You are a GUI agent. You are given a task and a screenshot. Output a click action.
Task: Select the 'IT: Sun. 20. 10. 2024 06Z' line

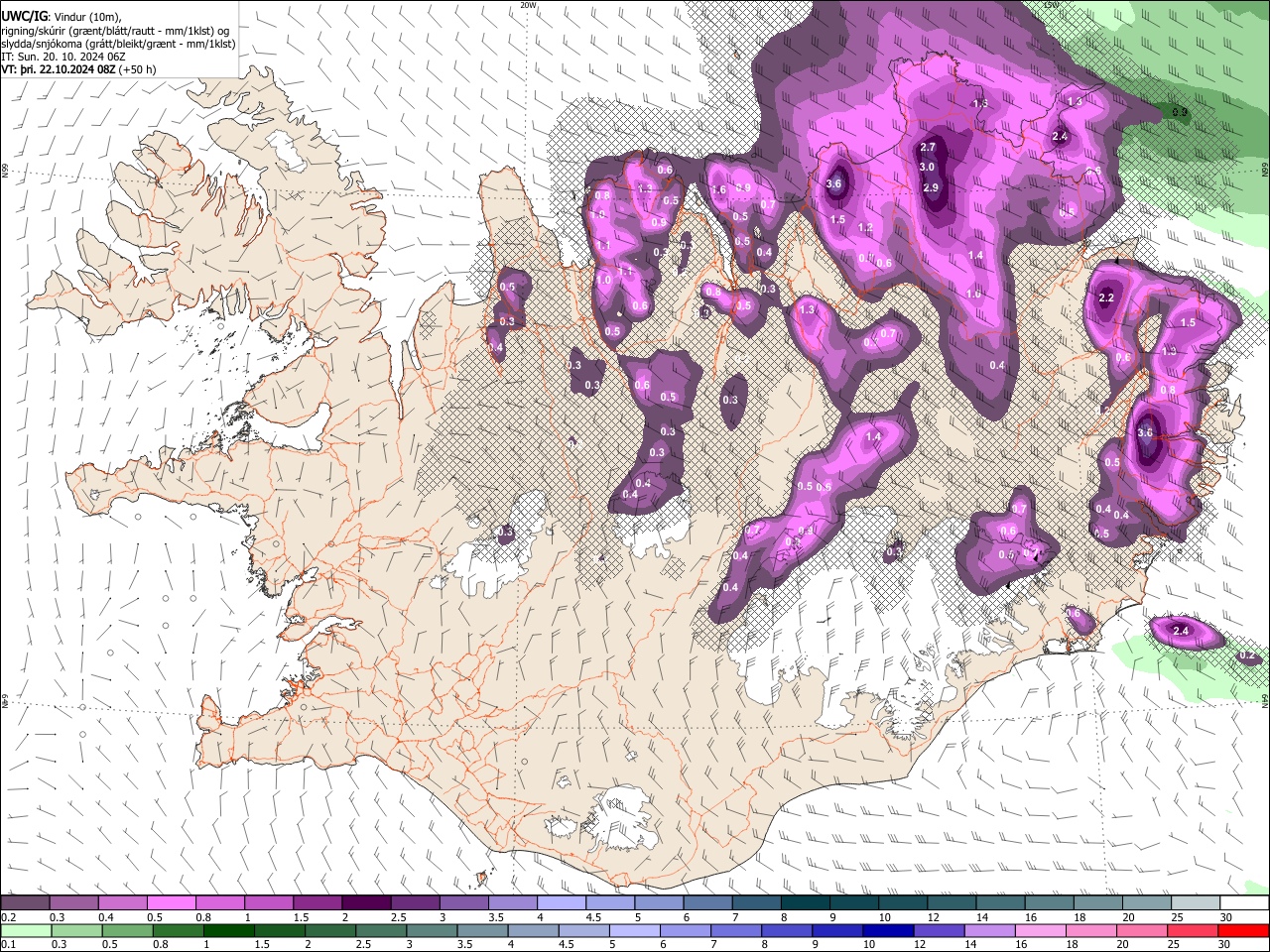point(63,57)
